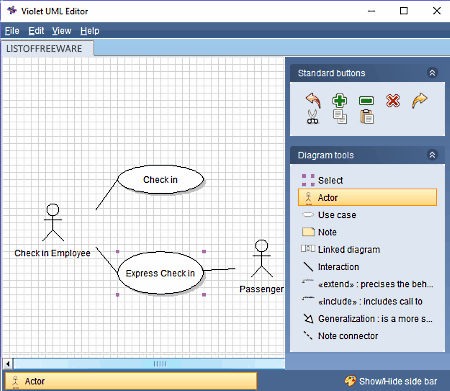Toggle Show/Hide side bar
The height and width of the screenshot is (391, 450).
[x=391, y=381]
